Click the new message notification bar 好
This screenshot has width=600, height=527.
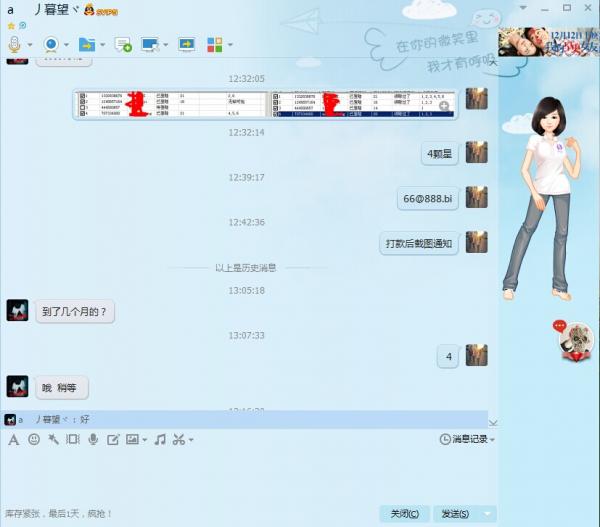pyautogui.click(x=244, y=419)
